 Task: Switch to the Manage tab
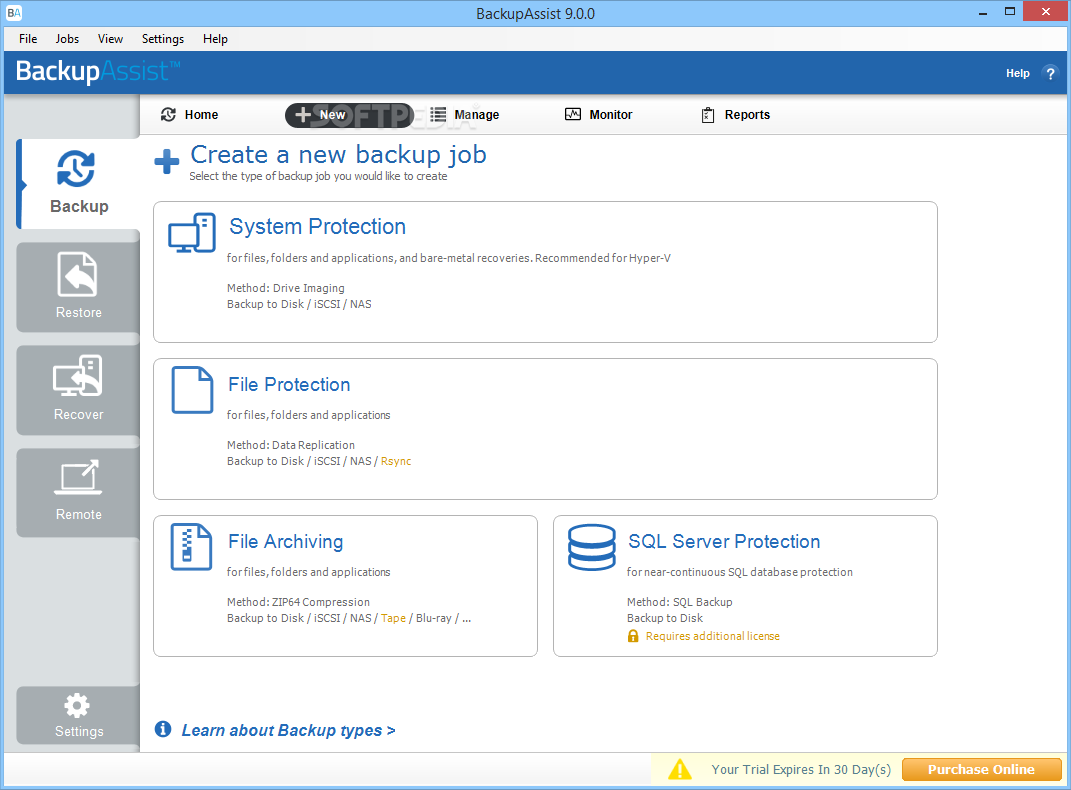click(464, 115)
